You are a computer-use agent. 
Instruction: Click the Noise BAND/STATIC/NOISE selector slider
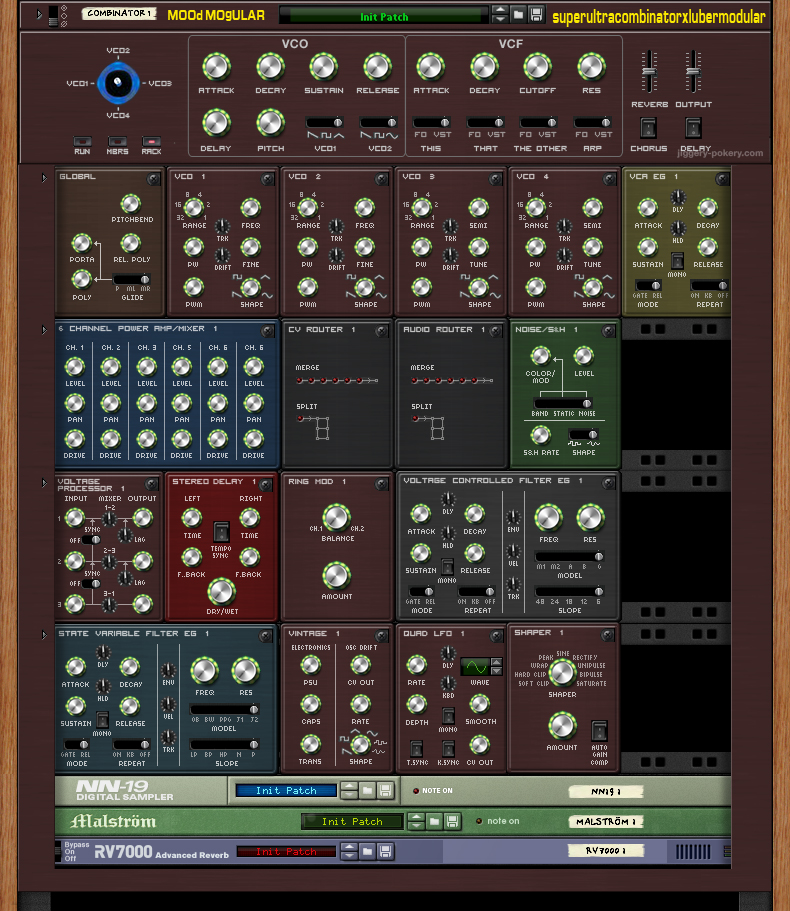pos(562,403)
